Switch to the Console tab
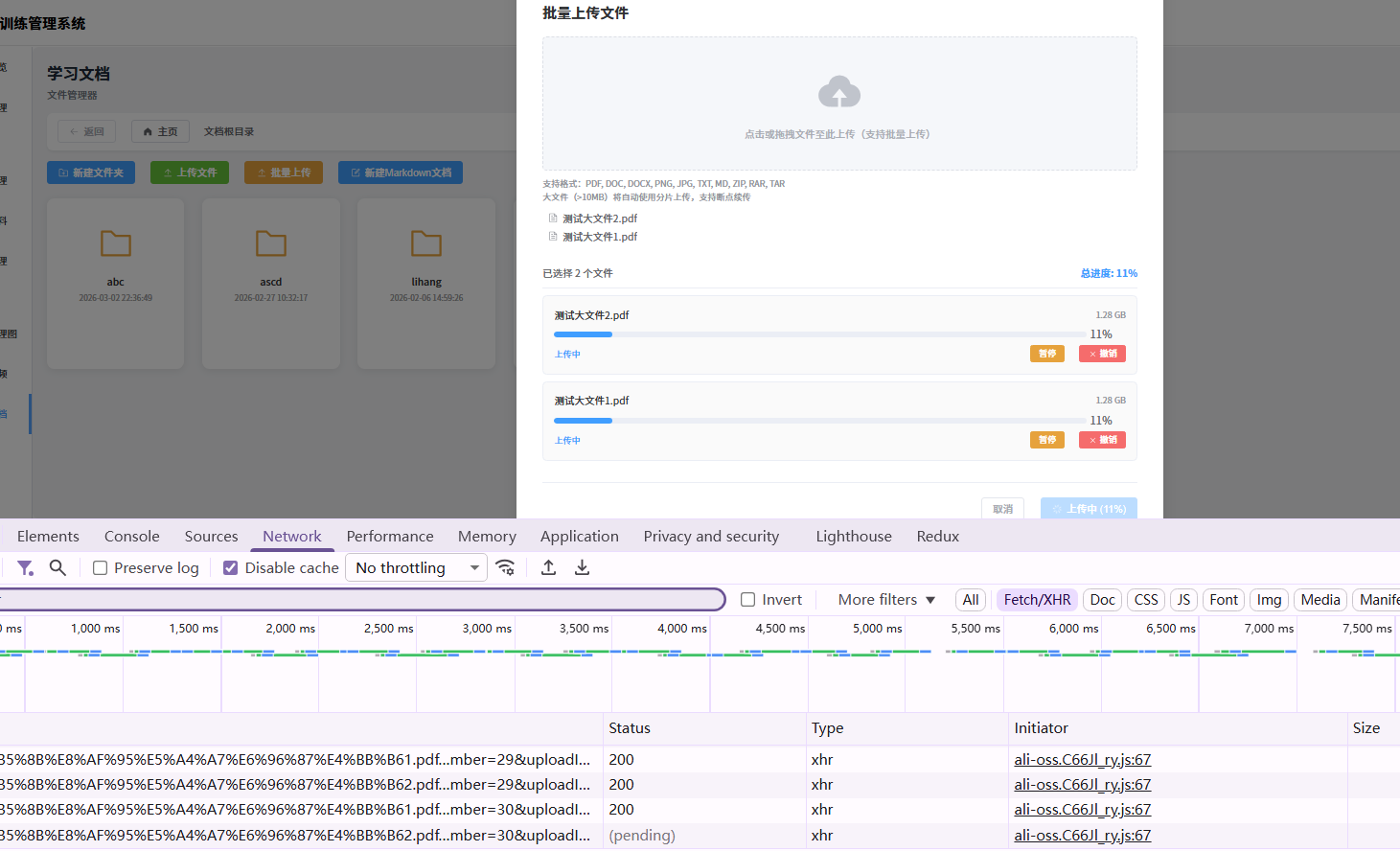The width and height of the screenshot is (1400, 851). coord(132,537)
